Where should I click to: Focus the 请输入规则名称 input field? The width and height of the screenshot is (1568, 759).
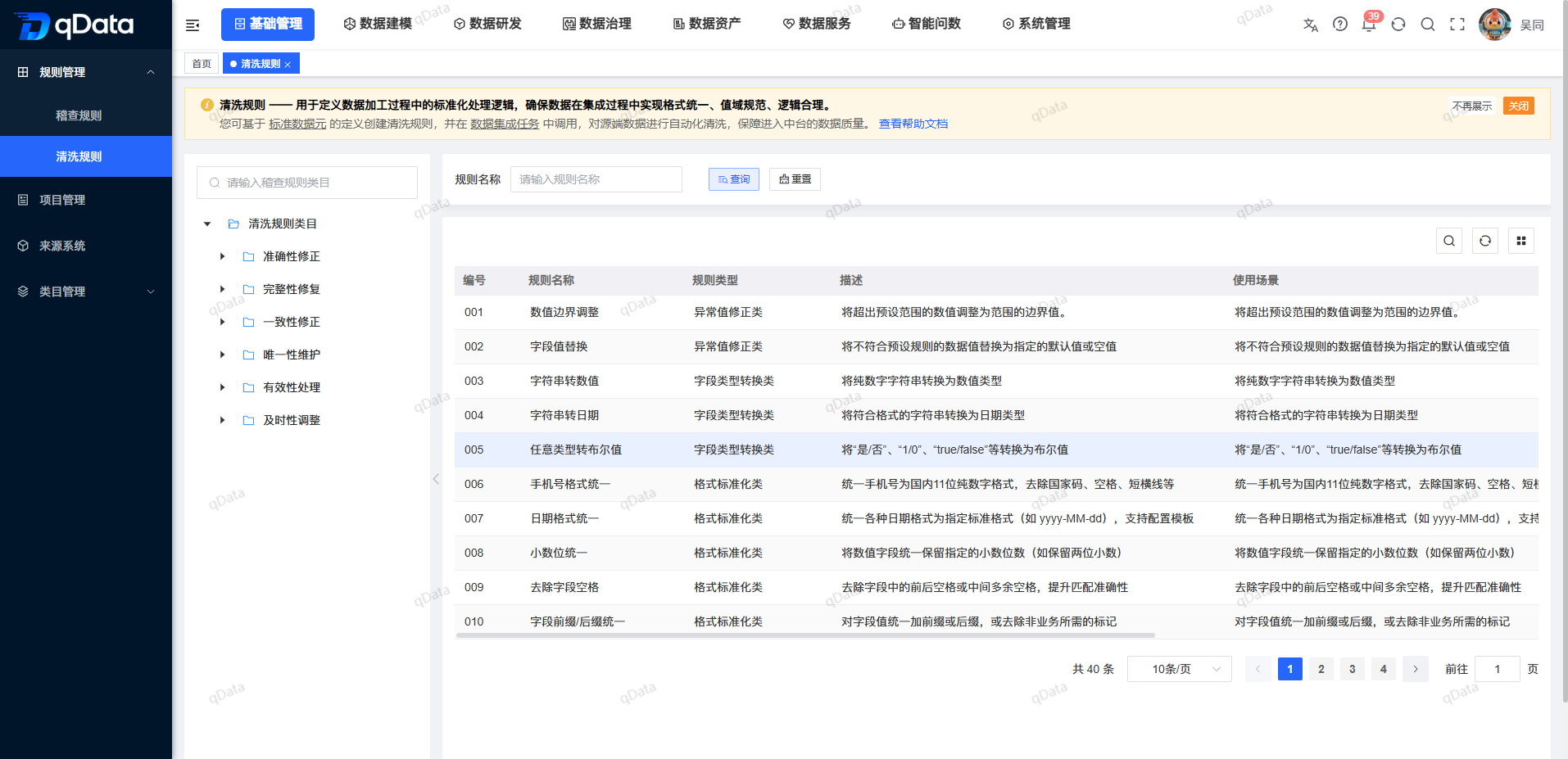click(596, 179)
